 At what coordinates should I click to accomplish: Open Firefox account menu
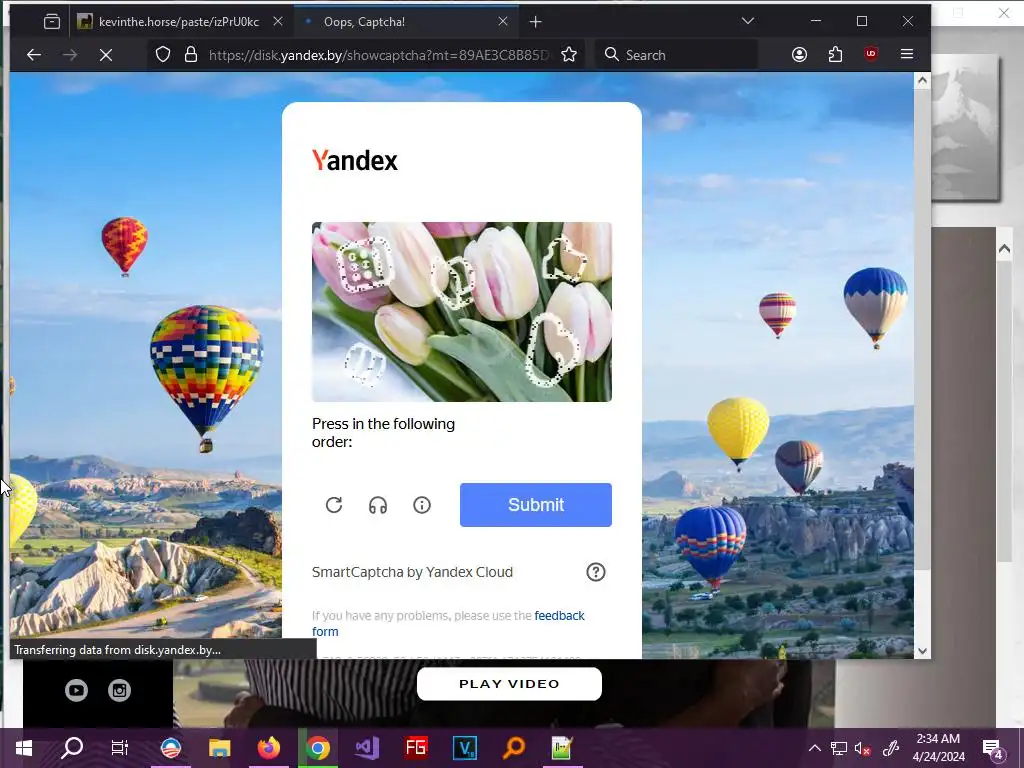pyautogui.click(x=799, y=55)
